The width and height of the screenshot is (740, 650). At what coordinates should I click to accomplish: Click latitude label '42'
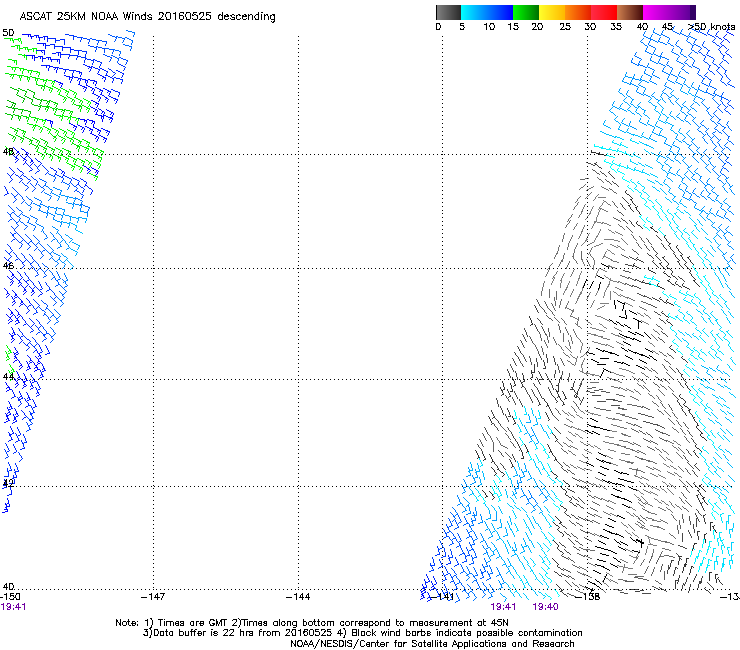8,483
